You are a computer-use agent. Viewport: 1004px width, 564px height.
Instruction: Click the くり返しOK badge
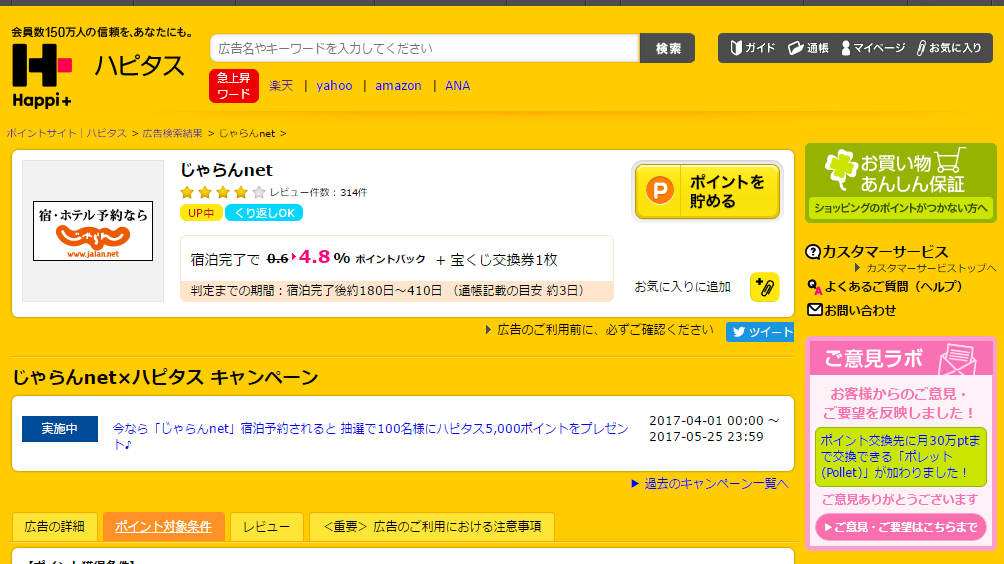[264, 213]
